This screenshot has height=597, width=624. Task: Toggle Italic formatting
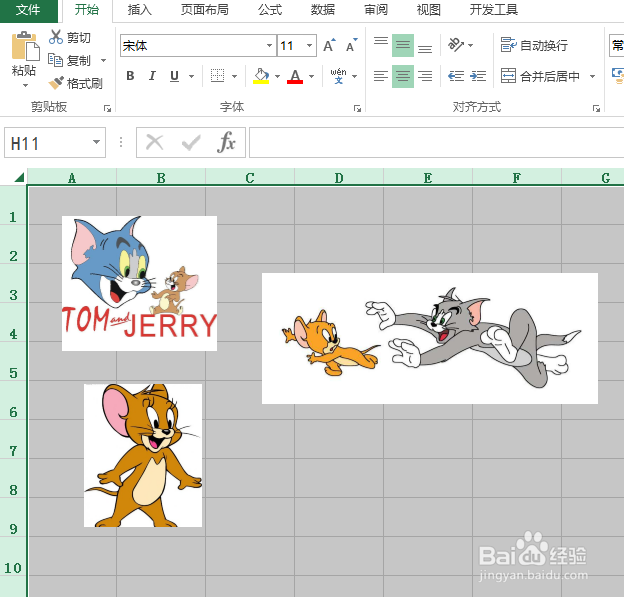(152, 76)
